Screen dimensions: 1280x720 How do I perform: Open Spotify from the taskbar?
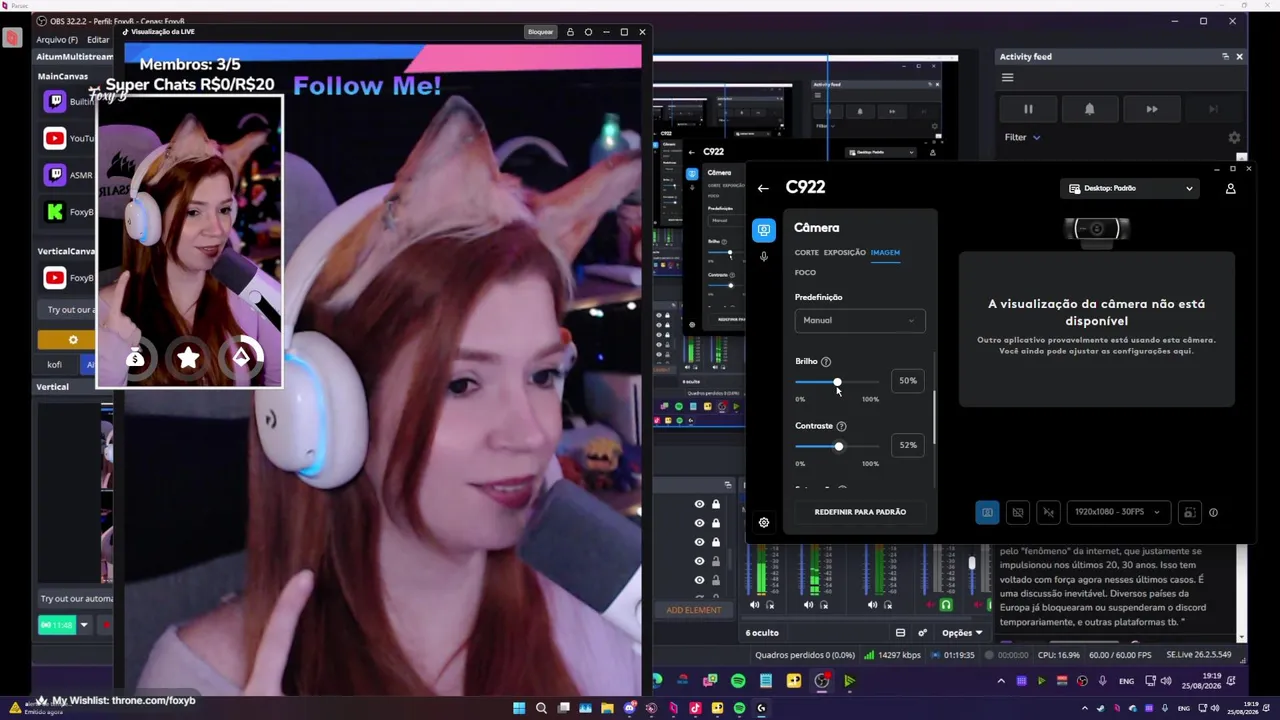click(738, 681)
